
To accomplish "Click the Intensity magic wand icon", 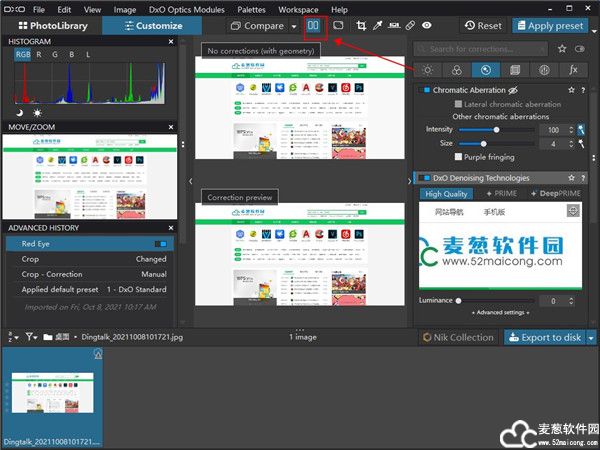I will [x=581, y=130].
